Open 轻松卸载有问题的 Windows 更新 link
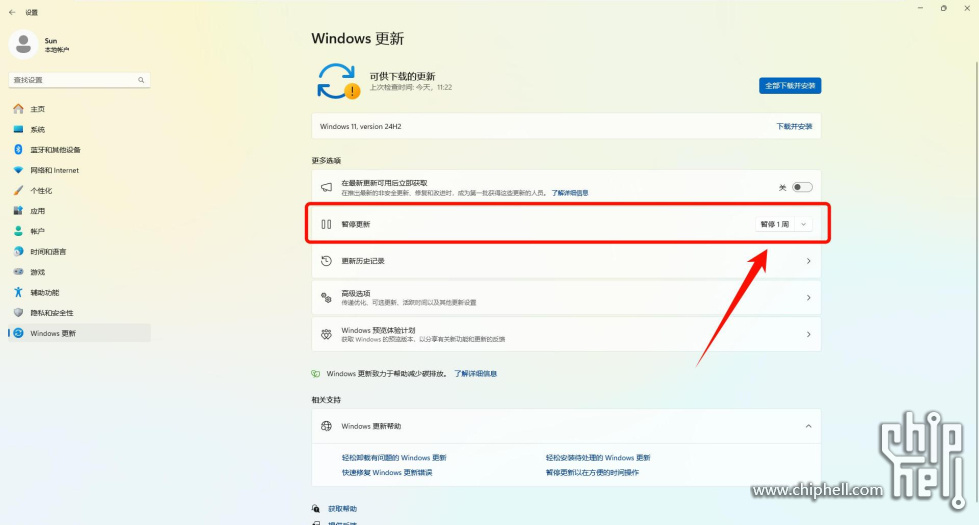Image resolution: width=979 pixels, height=525 pixels. click(x=394, y=458)
